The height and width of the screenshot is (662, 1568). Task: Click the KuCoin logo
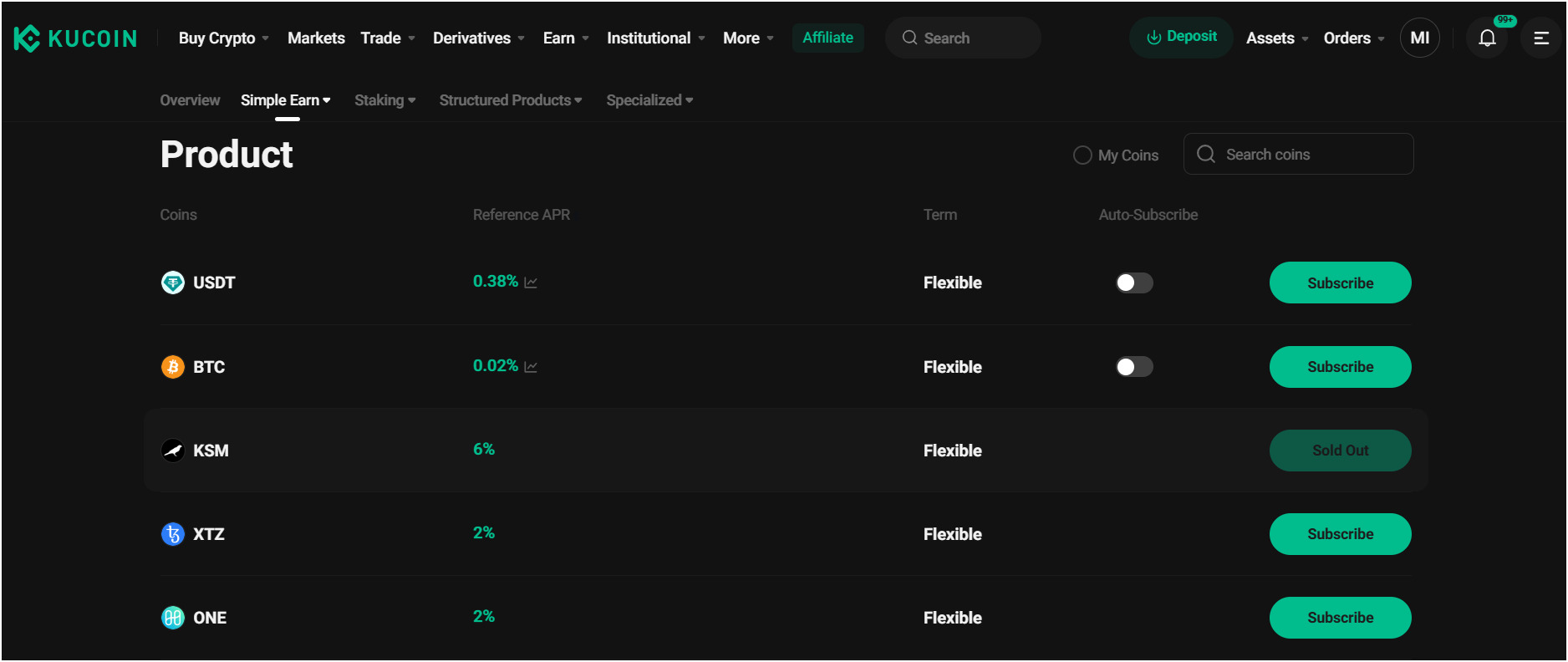75,38
